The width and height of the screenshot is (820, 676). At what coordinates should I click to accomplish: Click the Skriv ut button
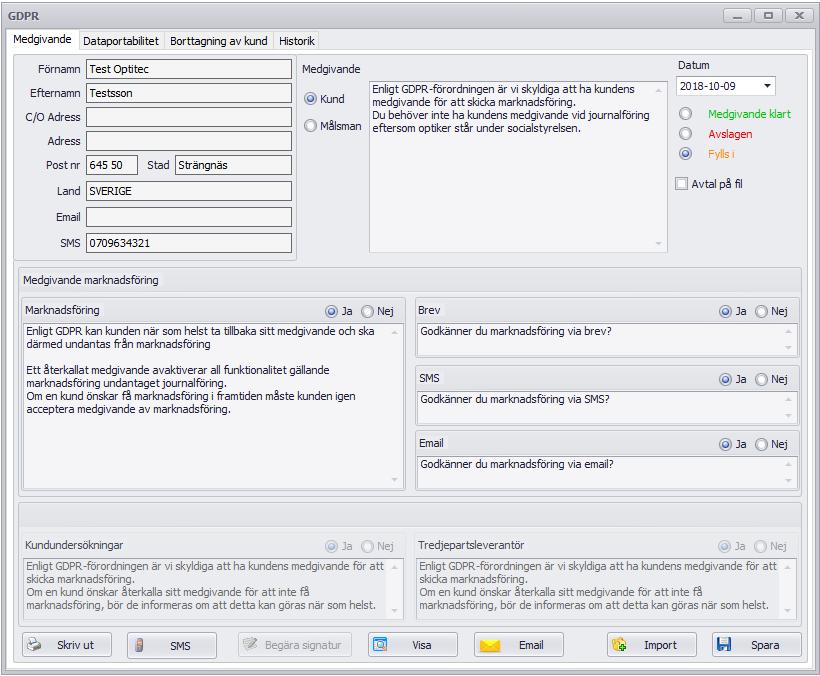(67, 645)
